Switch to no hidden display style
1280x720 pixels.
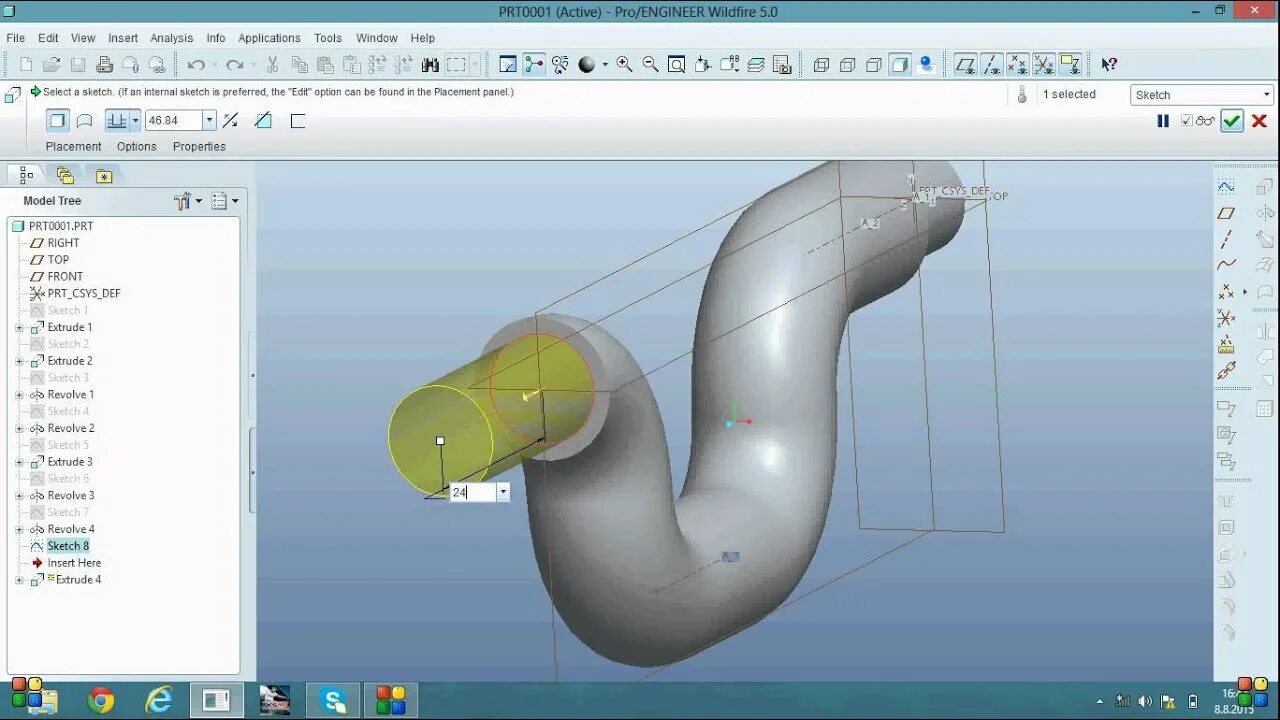[874, 64]
